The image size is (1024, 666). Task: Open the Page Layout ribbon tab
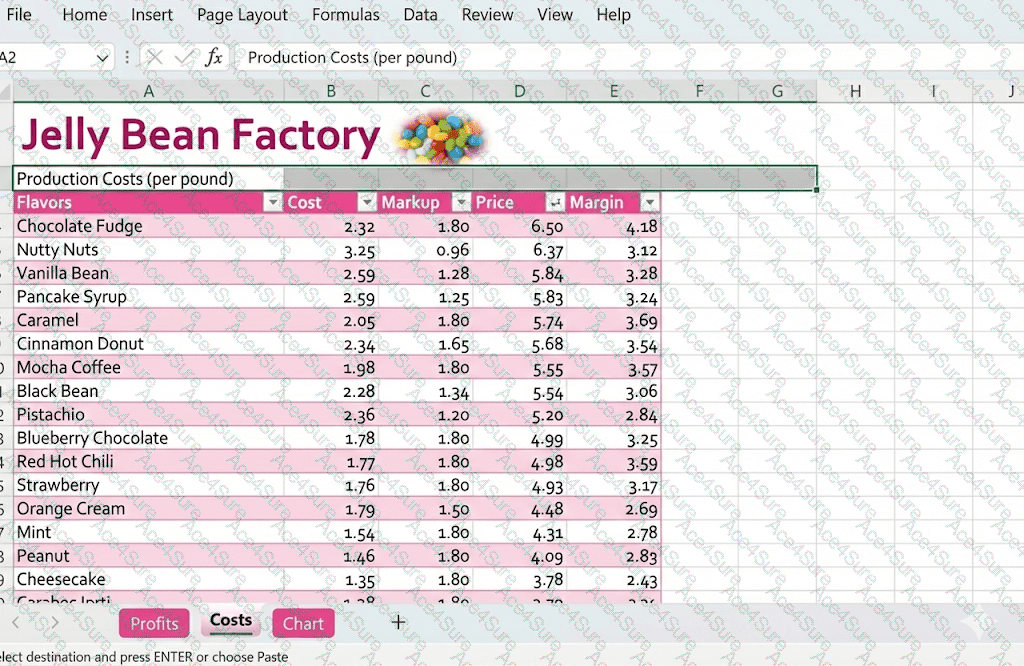click(242, 15)
